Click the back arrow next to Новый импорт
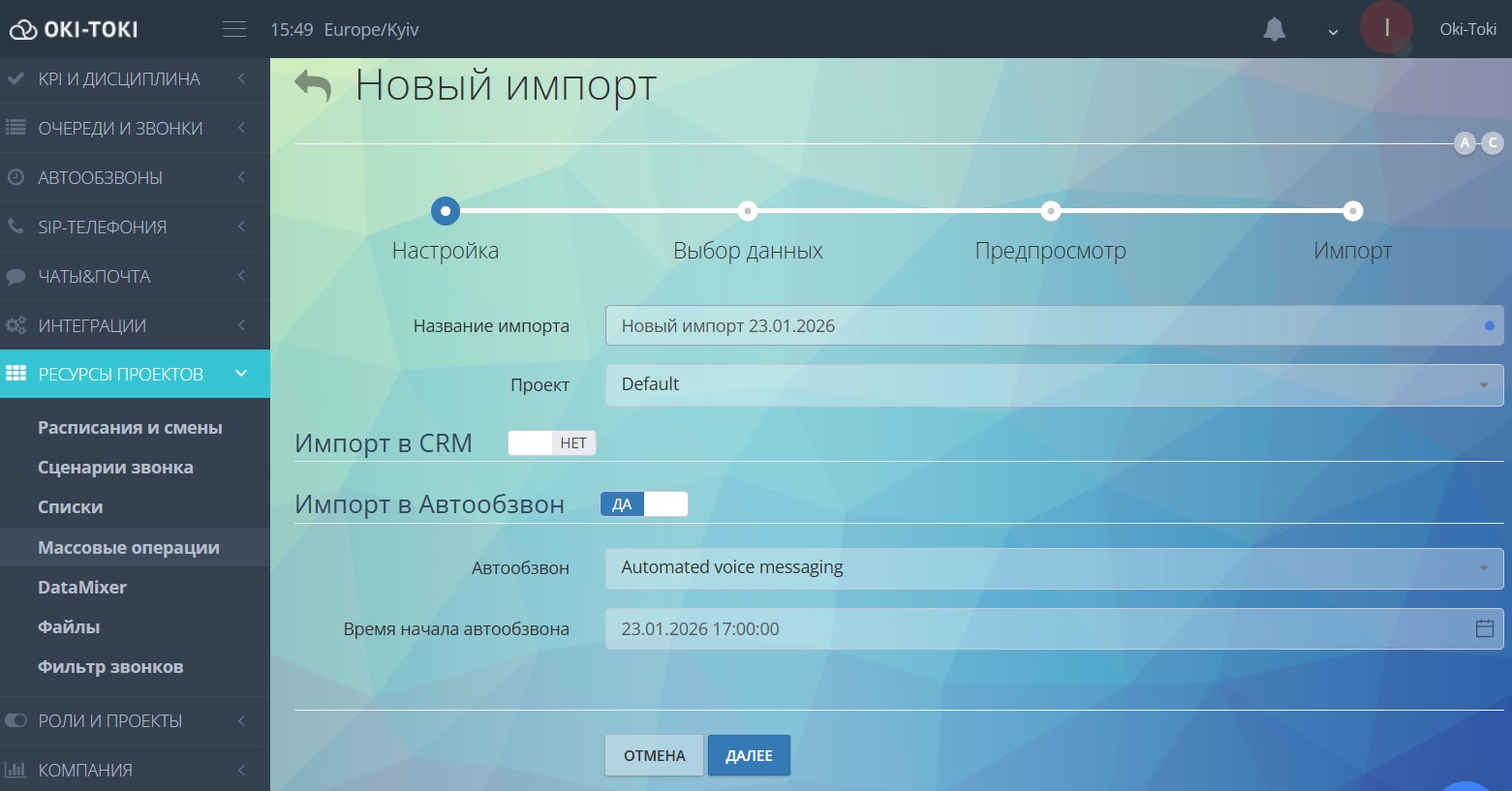This screenshot has height=791, width=1512. 311,85
